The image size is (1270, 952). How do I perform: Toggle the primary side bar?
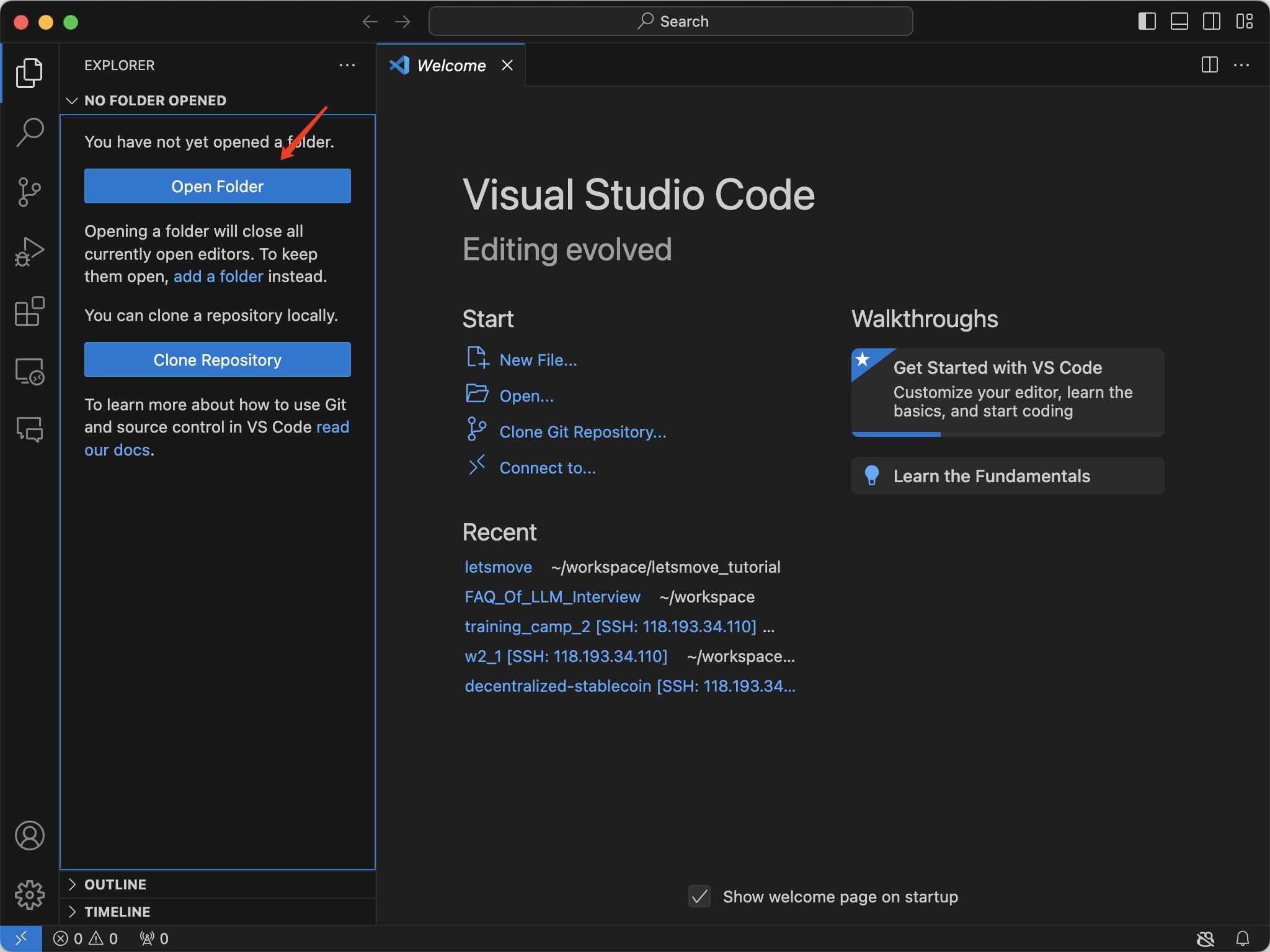pyautogui.click(x=1147, y=22)
